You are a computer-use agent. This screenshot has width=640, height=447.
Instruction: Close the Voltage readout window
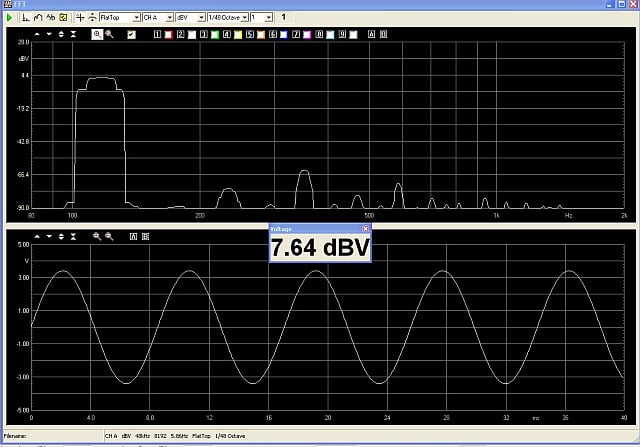(x=365, y=229)
